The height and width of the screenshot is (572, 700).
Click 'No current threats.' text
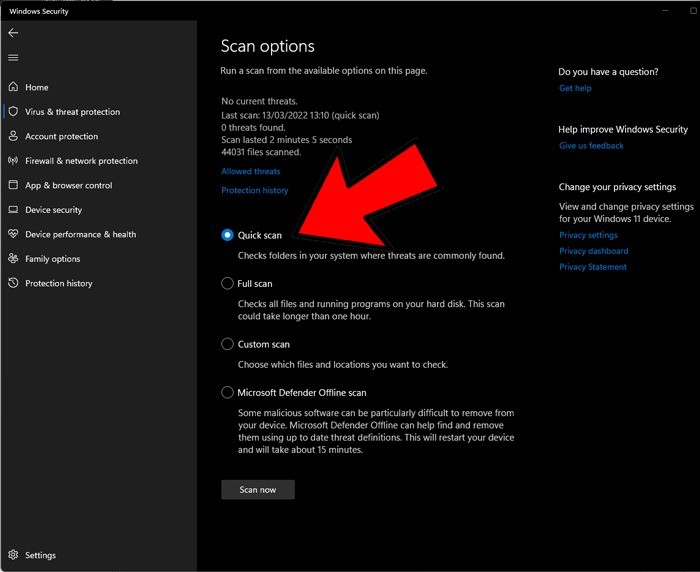[259, 101]
